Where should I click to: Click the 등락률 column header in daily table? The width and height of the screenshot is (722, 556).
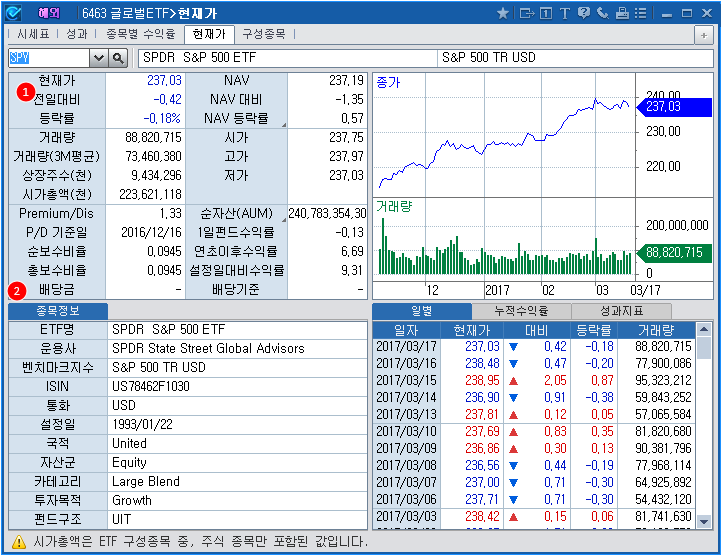coord(594,330)
